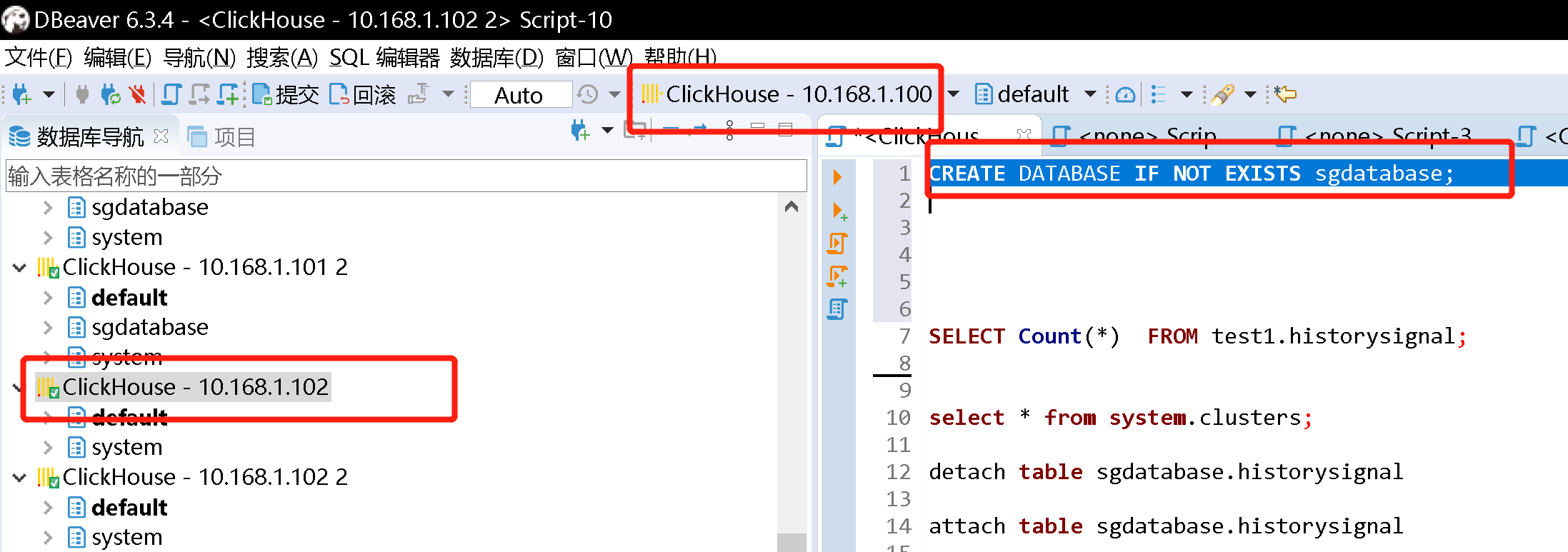
Task: Collapse the ClickHouse - 10.168.1.102 2 connection node
Action: pos(19,478)
